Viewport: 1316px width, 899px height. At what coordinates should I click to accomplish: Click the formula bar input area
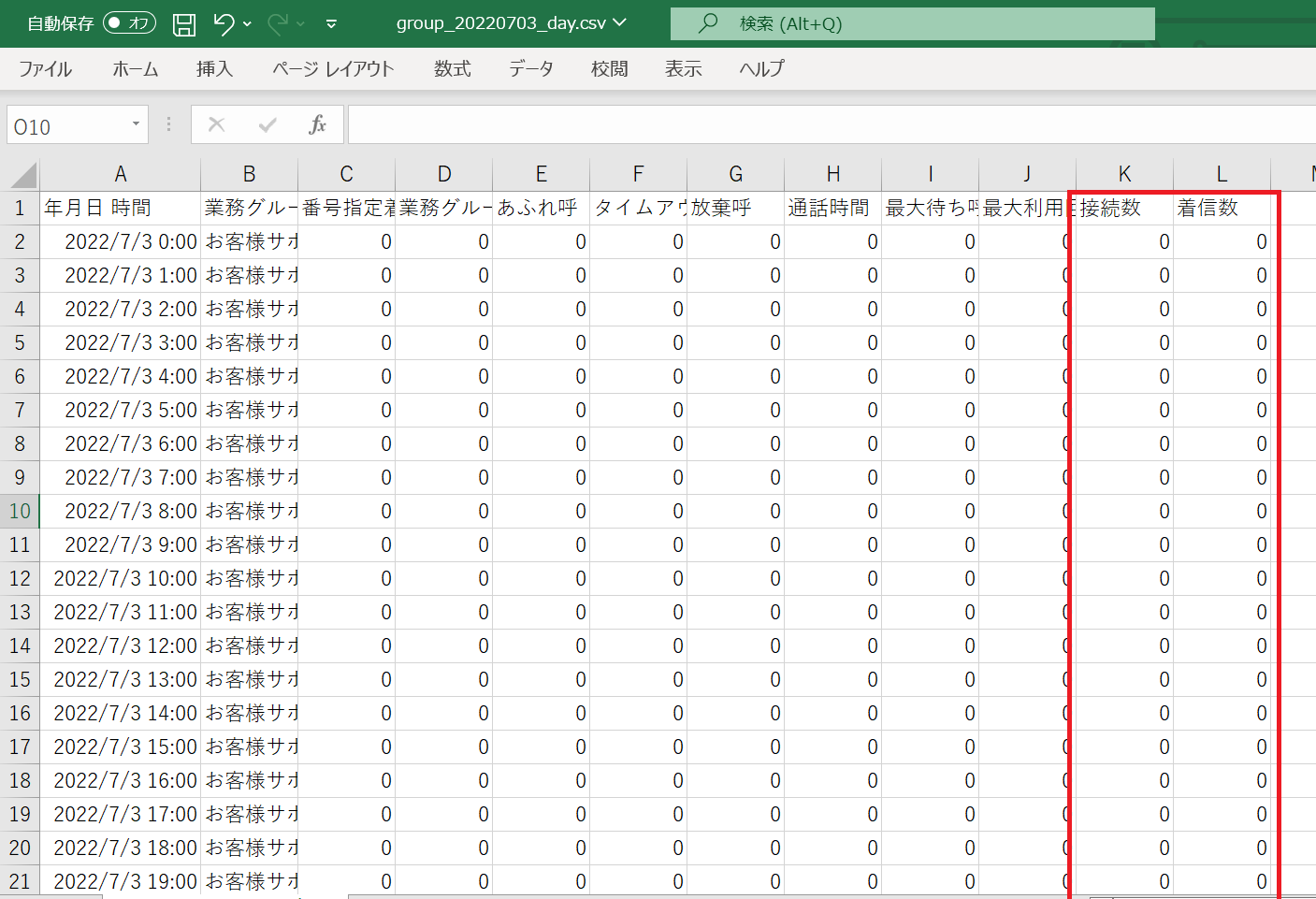coord(832,124)
